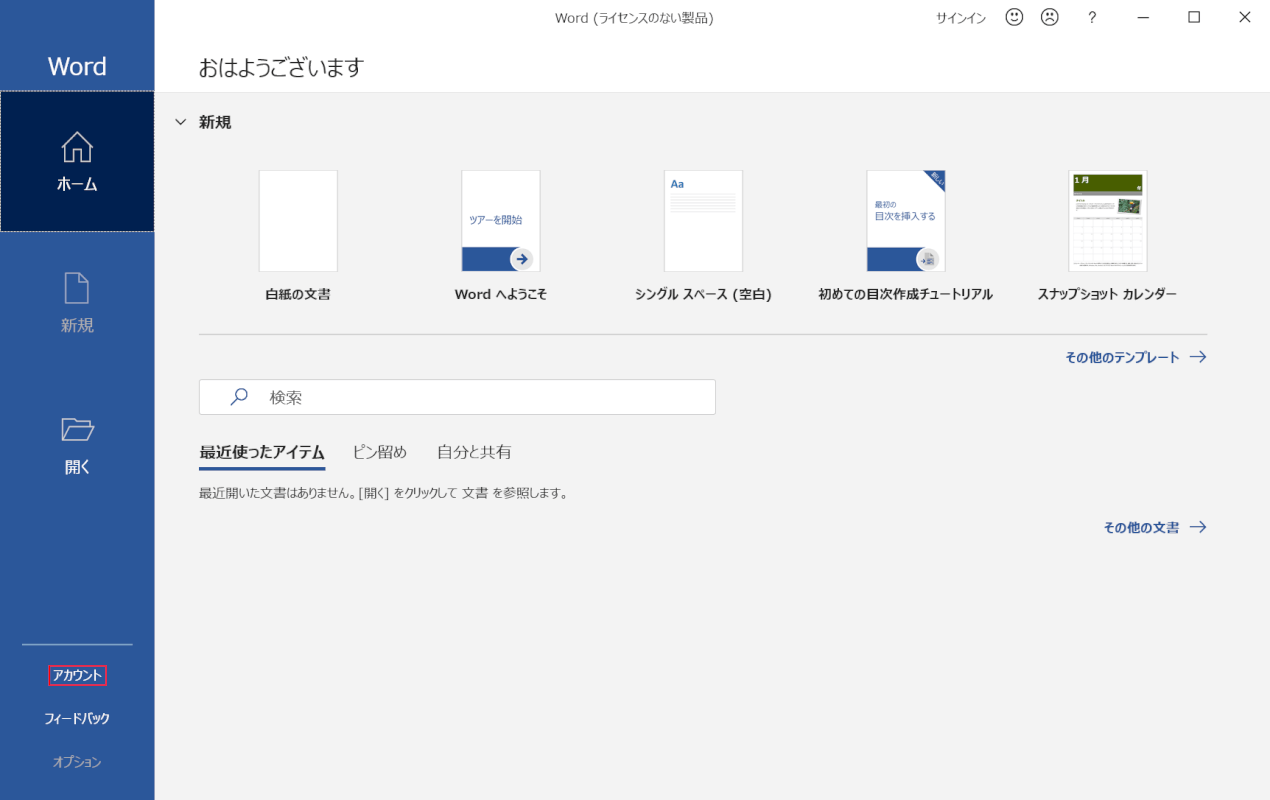Viewport: 1270px width, 800px height.
Task: Switch to the 自分と共有 tab
Action: click(474, 452)
